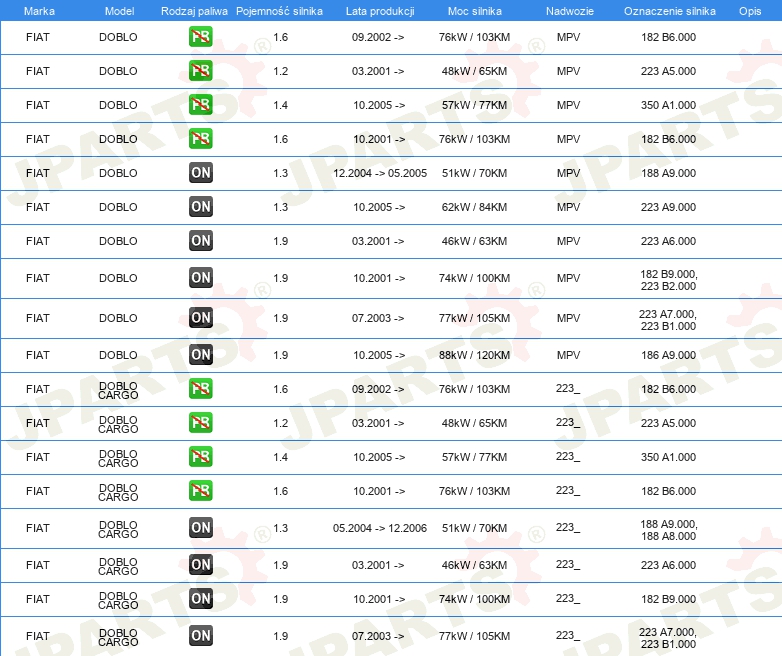Viewport: 782px width, 656px height.
Task: Click the Model column header
Action: click(x=119, y=11)
